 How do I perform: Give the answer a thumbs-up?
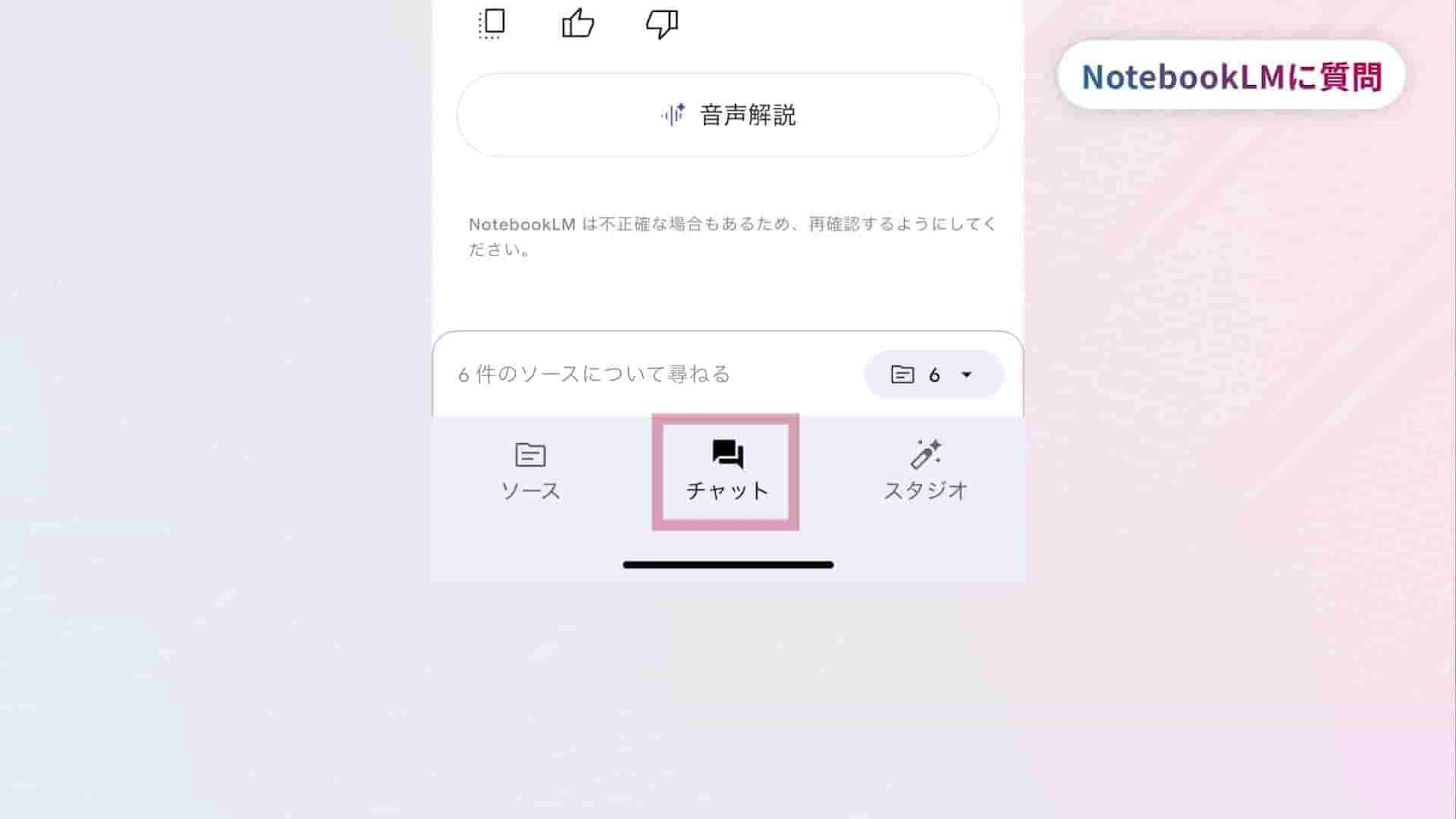[577, 24]
